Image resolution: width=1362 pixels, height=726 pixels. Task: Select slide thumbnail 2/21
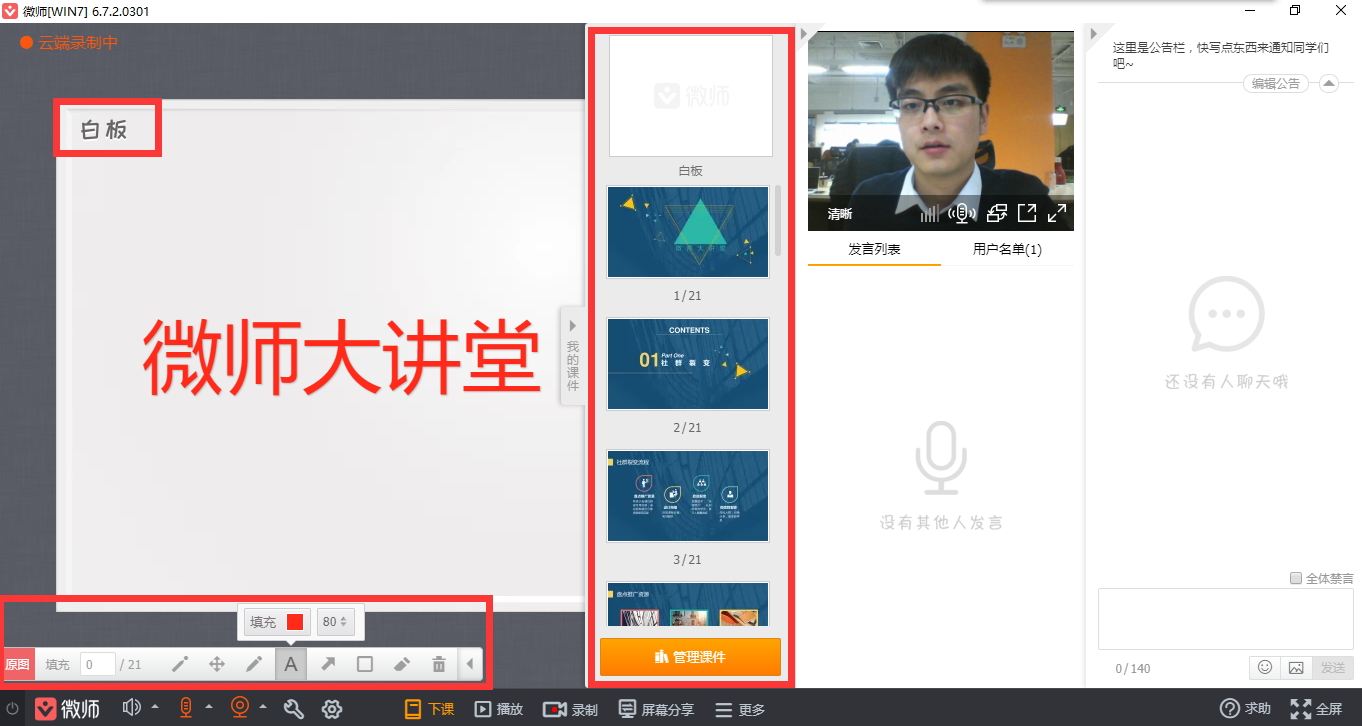(689, 364)
